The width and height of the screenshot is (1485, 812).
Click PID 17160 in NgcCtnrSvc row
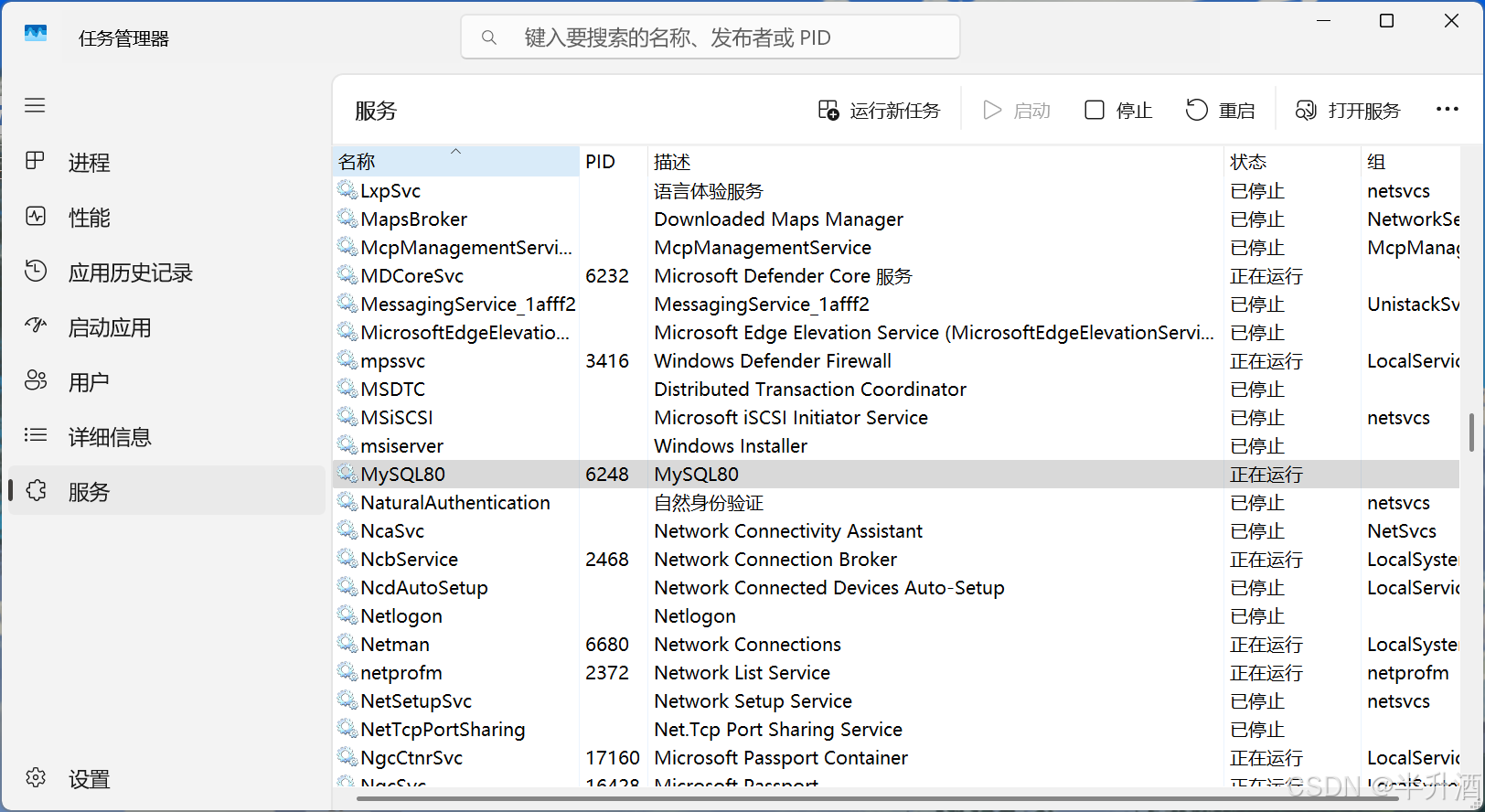613,758
